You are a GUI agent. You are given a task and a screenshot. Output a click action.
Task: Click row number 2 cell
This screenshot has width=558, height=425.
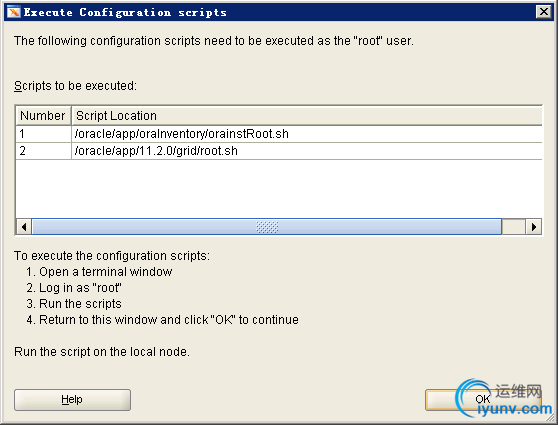coord(43,151)
